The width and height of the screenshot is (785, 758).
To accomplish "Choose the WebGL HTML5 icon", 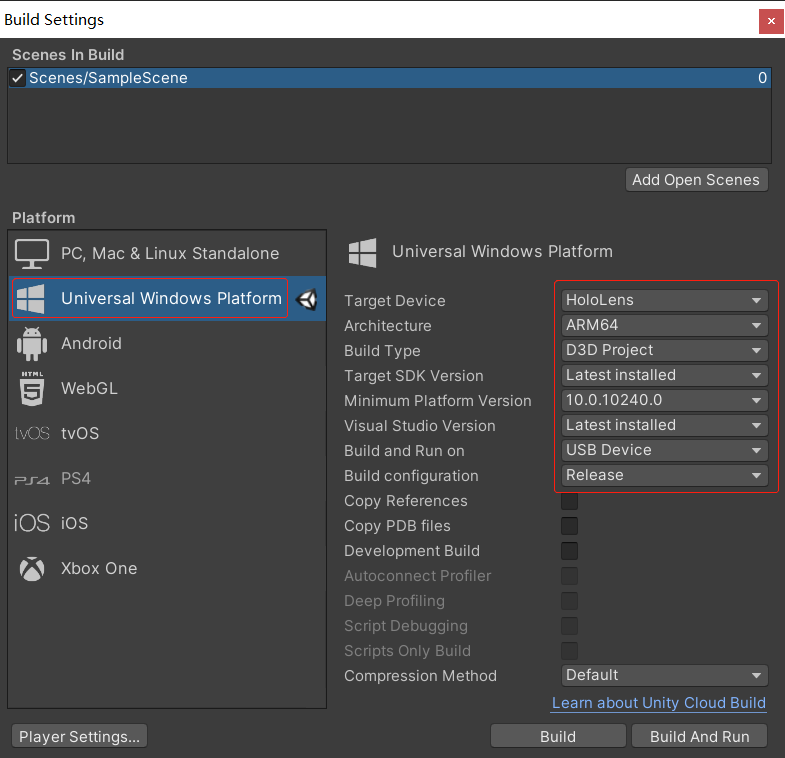I will click(x=32, y=388).
